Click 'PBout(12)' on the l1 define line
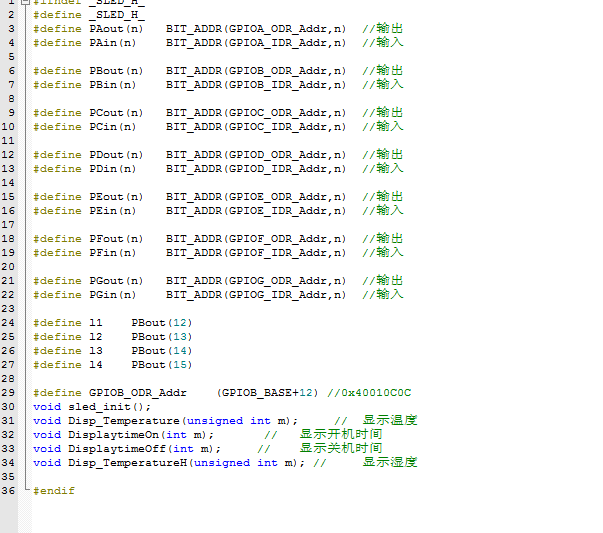The image size is (603, 533). pos(162,323)
